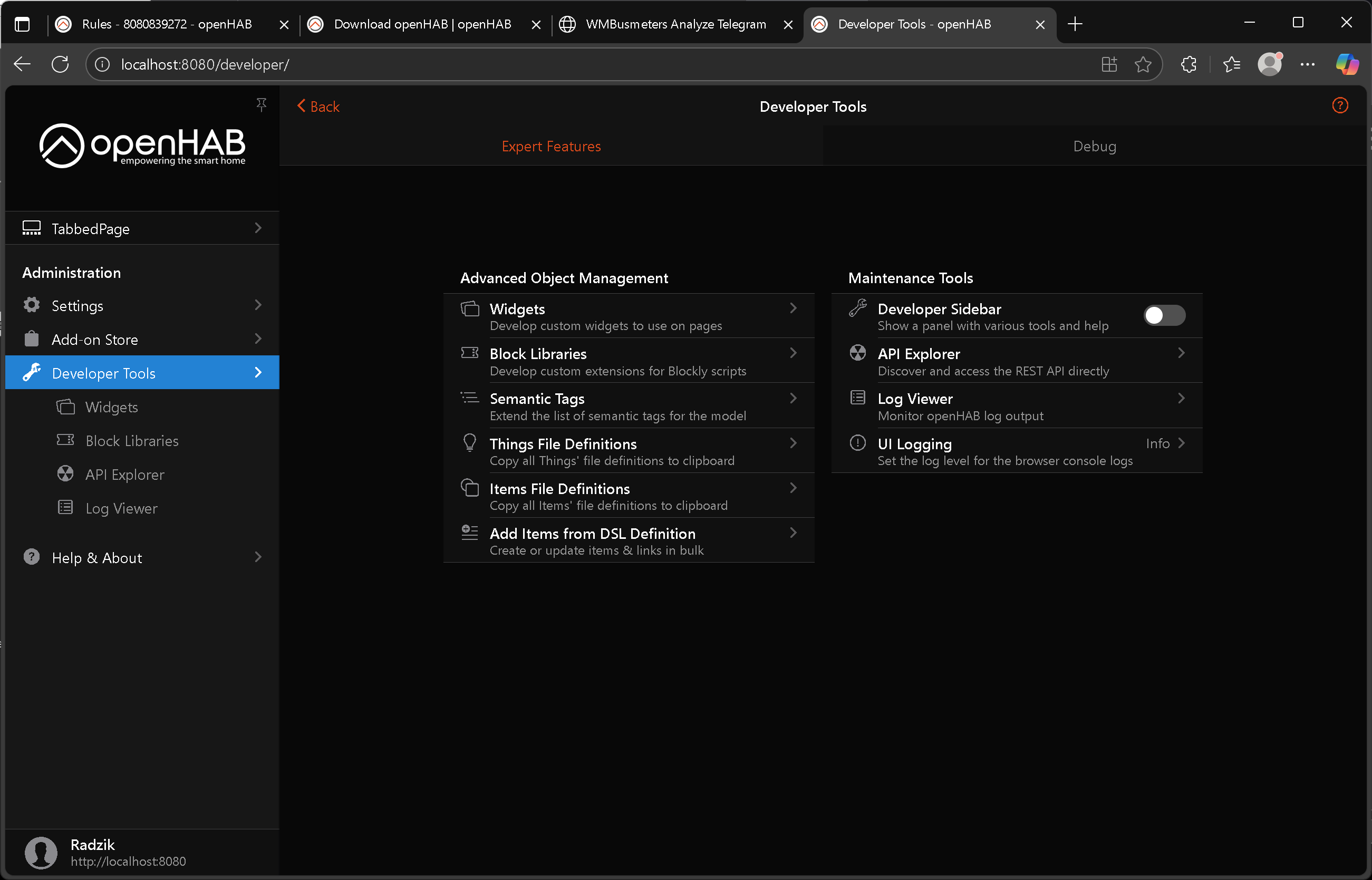The width and height of the screenshot is (1372, 880).
Task: Select the Expert Features tab
Action: tap(551, 146)
